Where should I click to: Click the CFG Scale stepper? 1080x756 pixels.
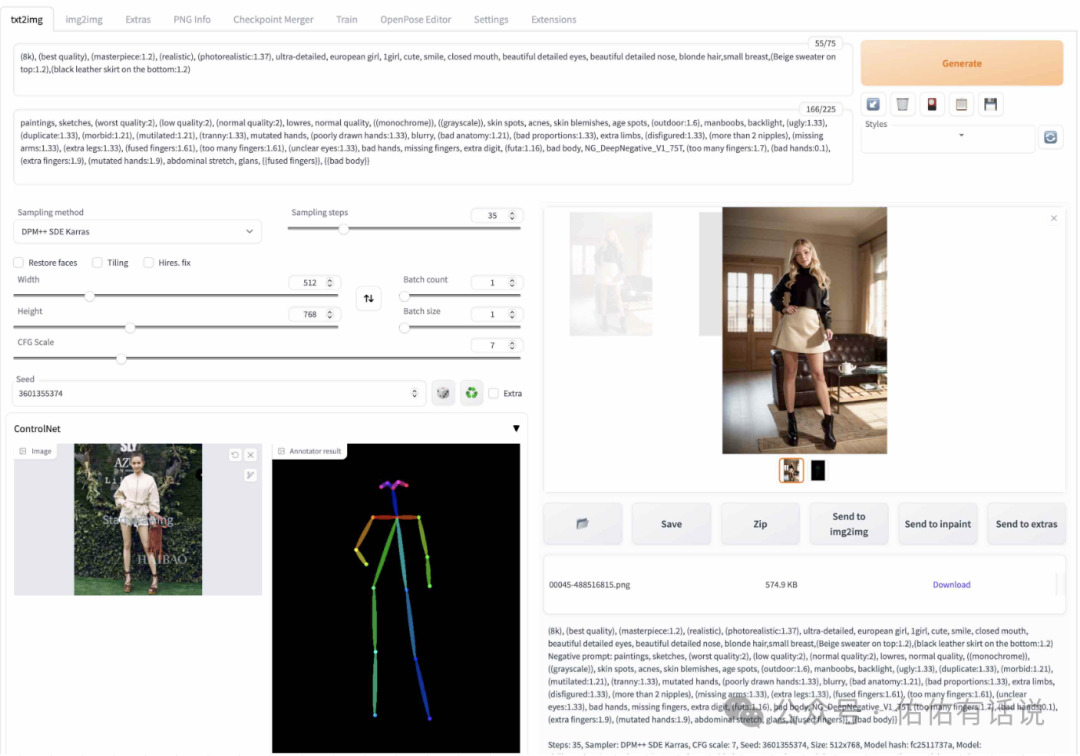(512, 346)
